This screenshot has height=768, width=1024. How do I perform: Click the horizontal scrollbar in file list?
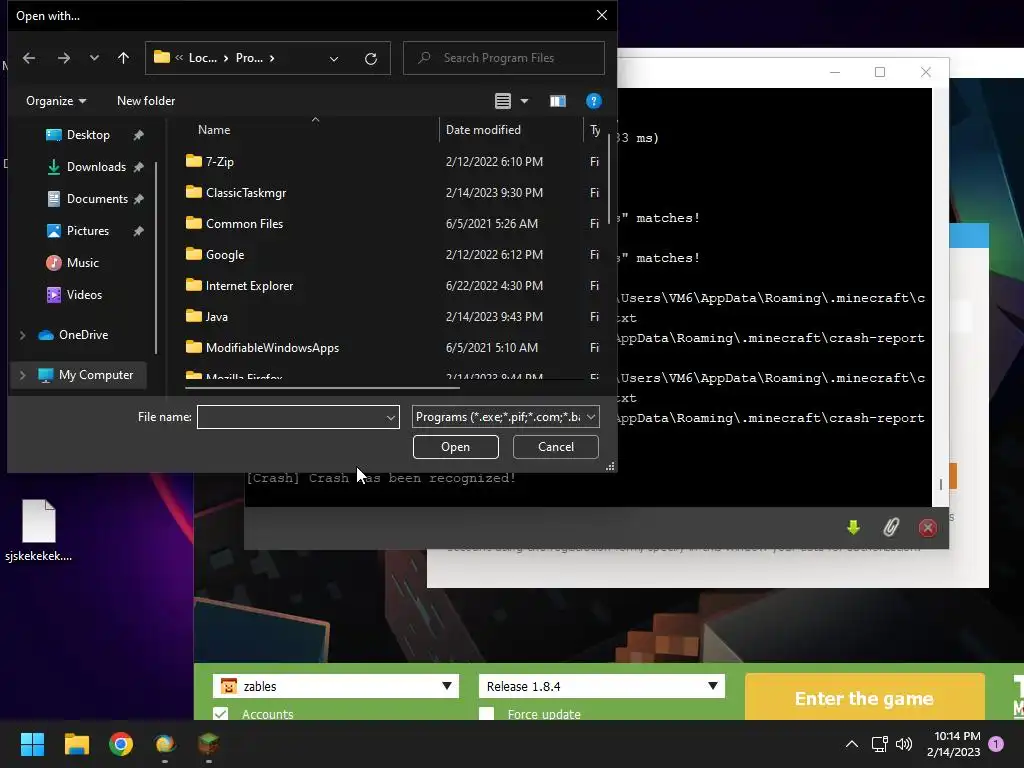coord(323,388)
